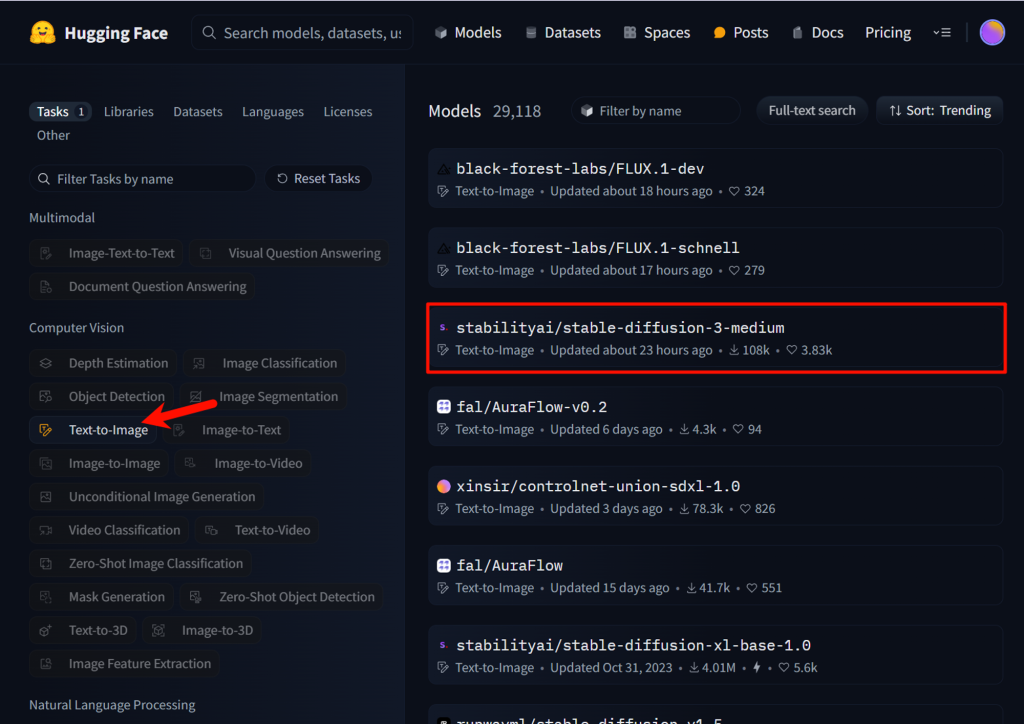Expand the navbar more-options menu
1024x724 pixels.
pos(941,33)
